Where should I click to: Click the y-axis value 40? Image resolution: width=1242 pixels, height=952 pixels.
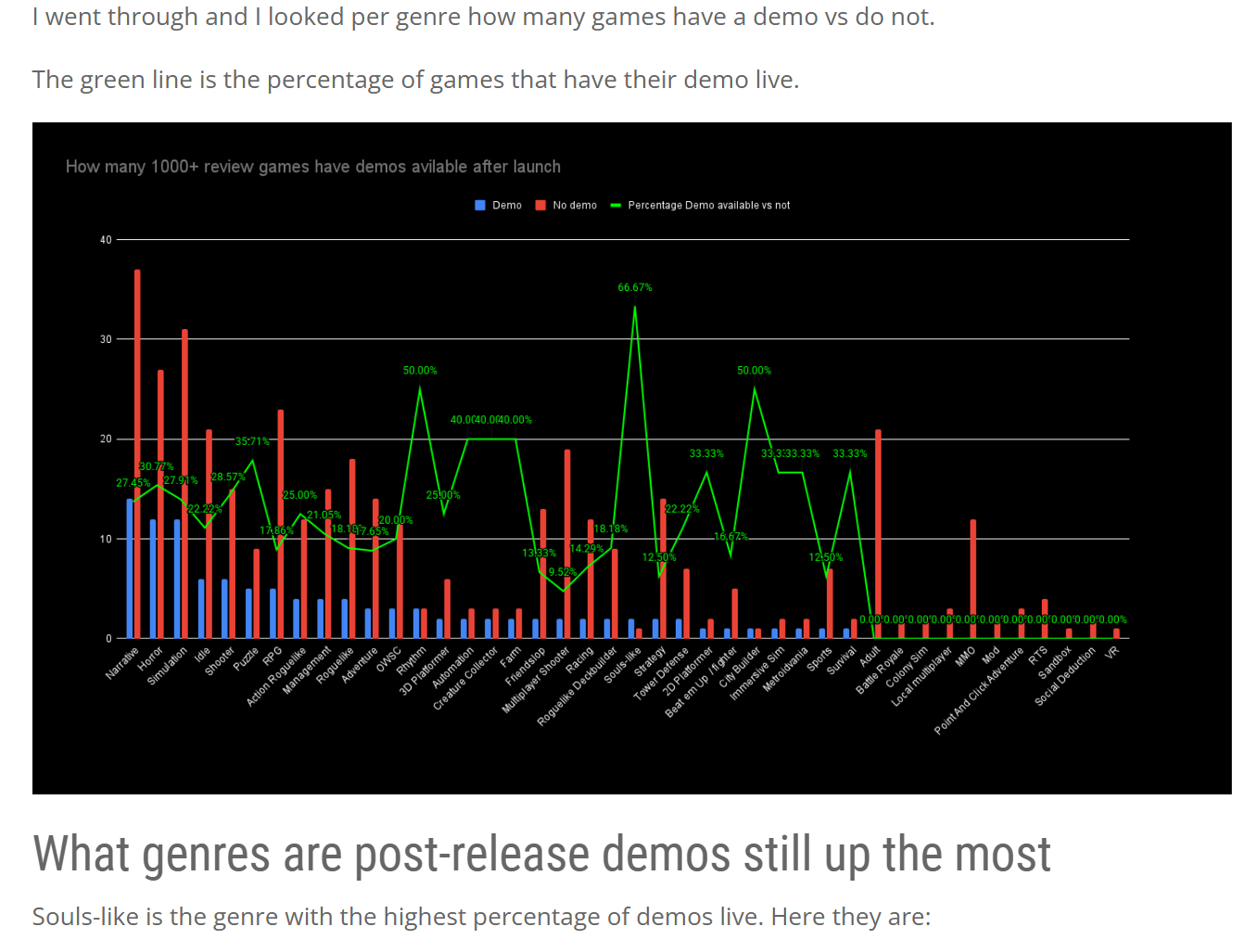point(106,240)
